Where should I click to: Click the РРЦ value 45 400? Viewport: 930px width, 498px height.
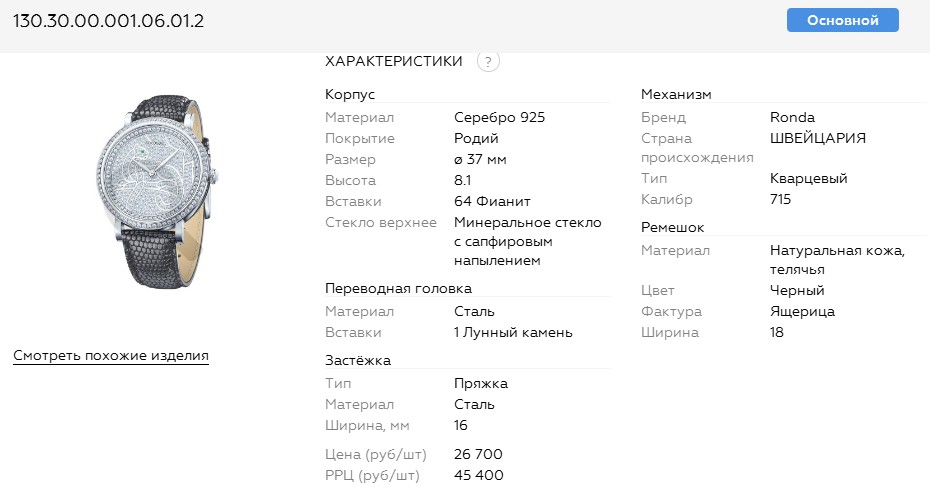point(479,475)
